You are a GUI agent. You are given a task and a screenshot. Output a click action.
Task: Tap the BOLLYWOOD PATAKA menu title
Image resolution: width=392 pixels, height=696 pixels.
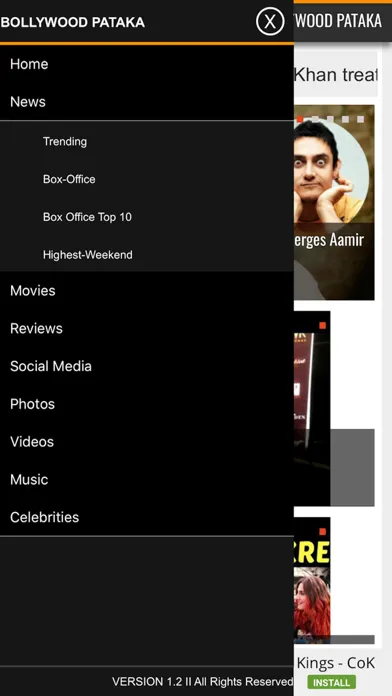tap(72, 22)
